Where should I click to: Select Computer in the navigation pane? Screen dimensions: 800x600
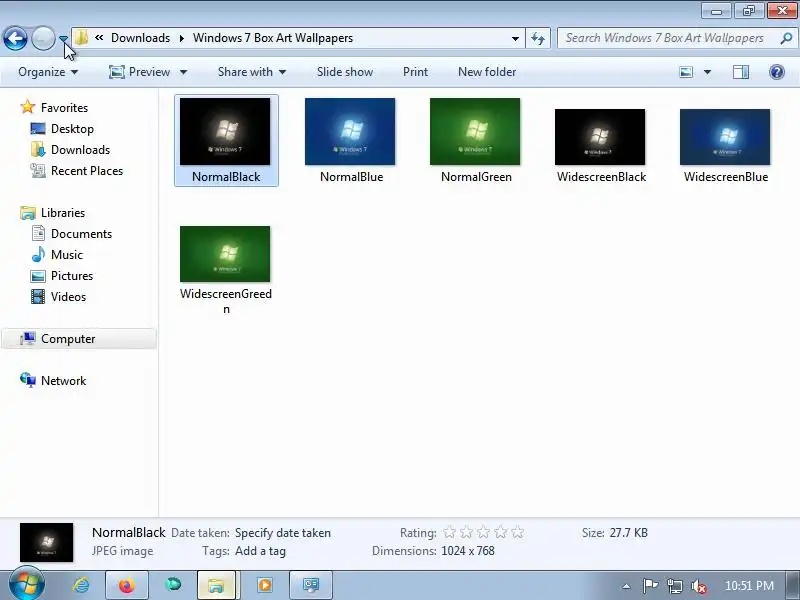[x=79, y=339]
